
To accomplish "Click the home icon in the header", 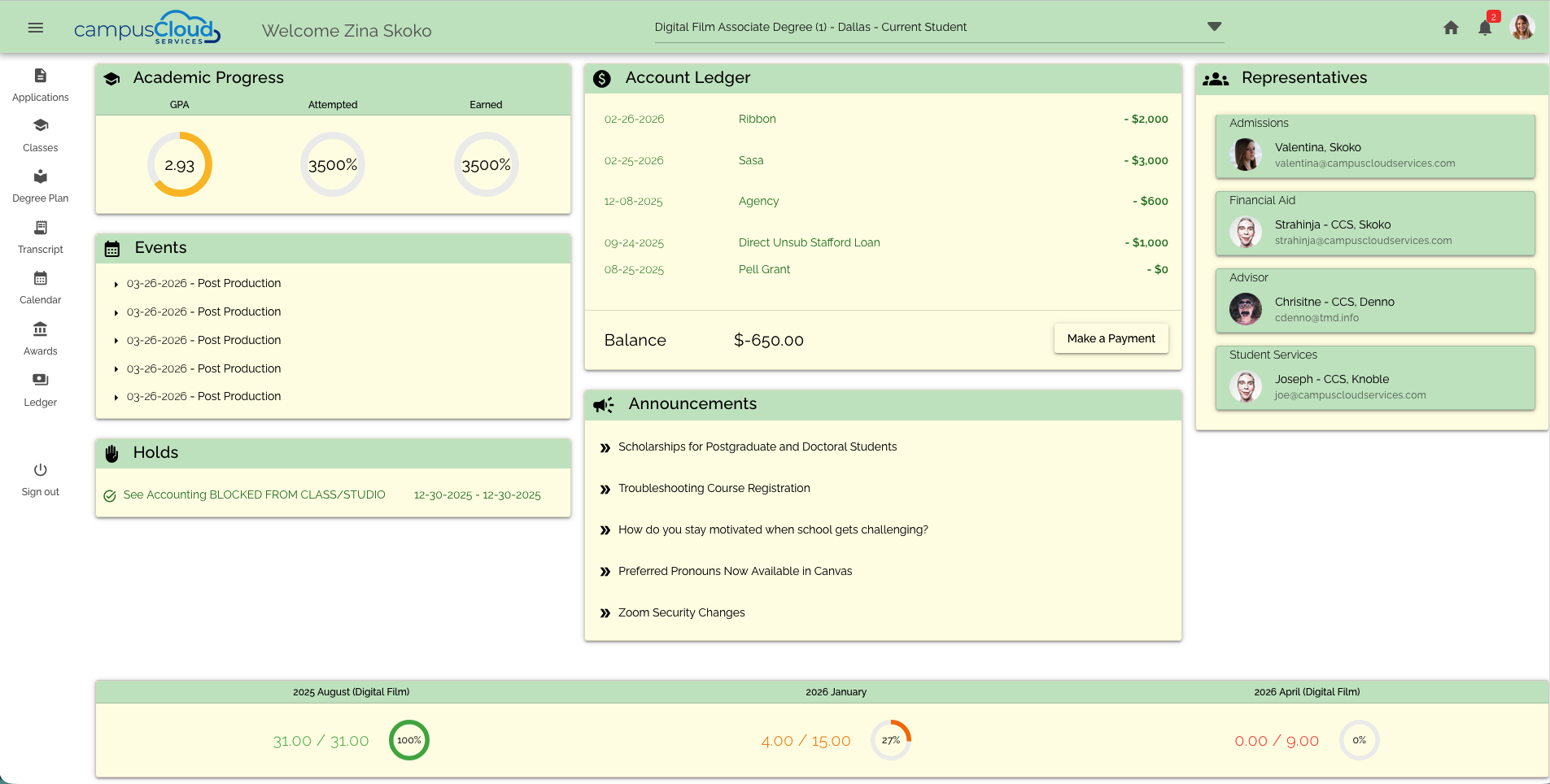I will [x=1449, y=27].
